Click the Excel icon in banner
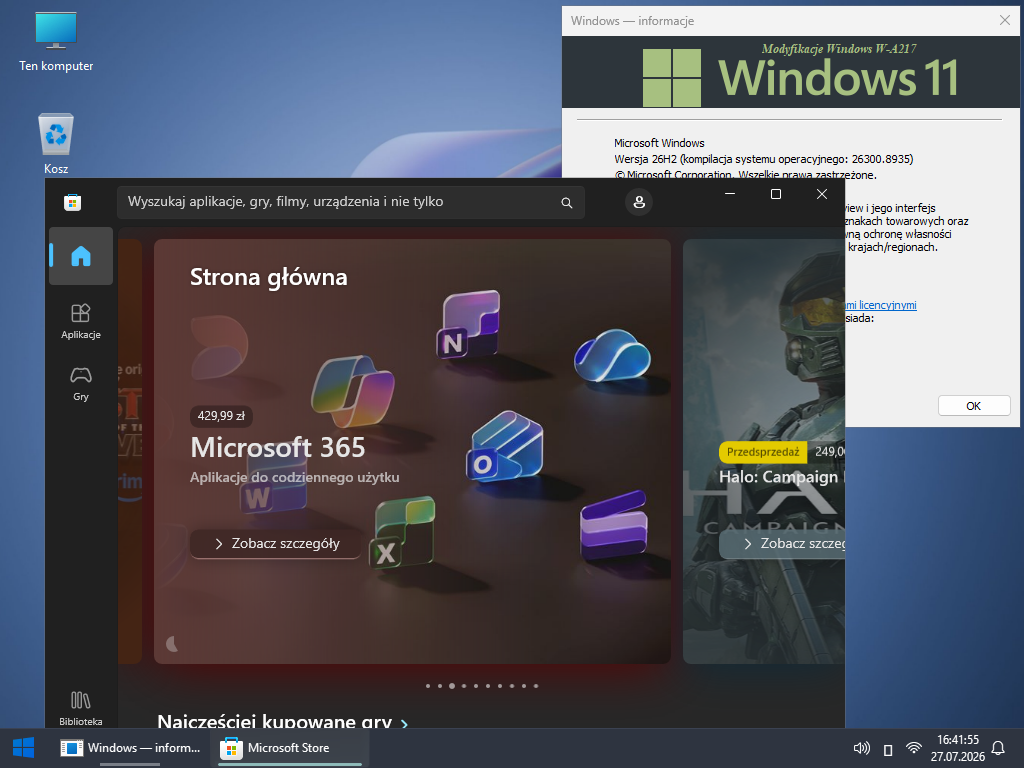 (x=402, y=532)
